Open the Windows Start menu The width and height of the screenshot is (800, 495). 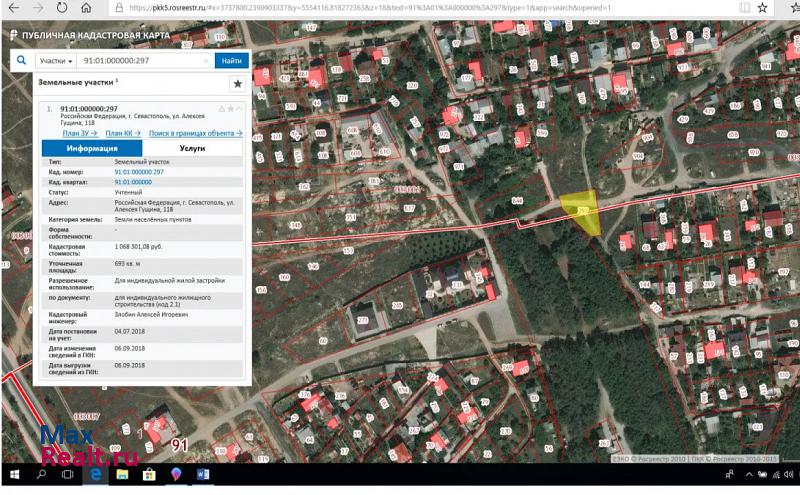16,474
